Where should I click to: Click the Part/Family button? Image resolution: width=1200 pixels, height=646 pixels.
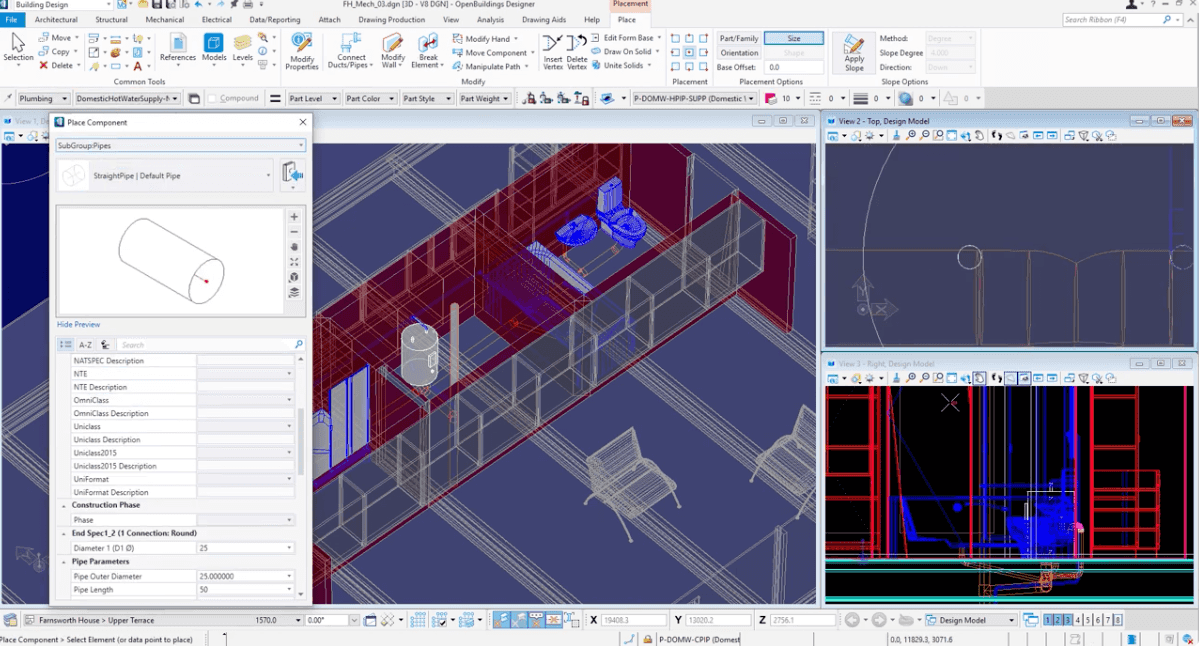pyautogui.click(x=739, y=38)
